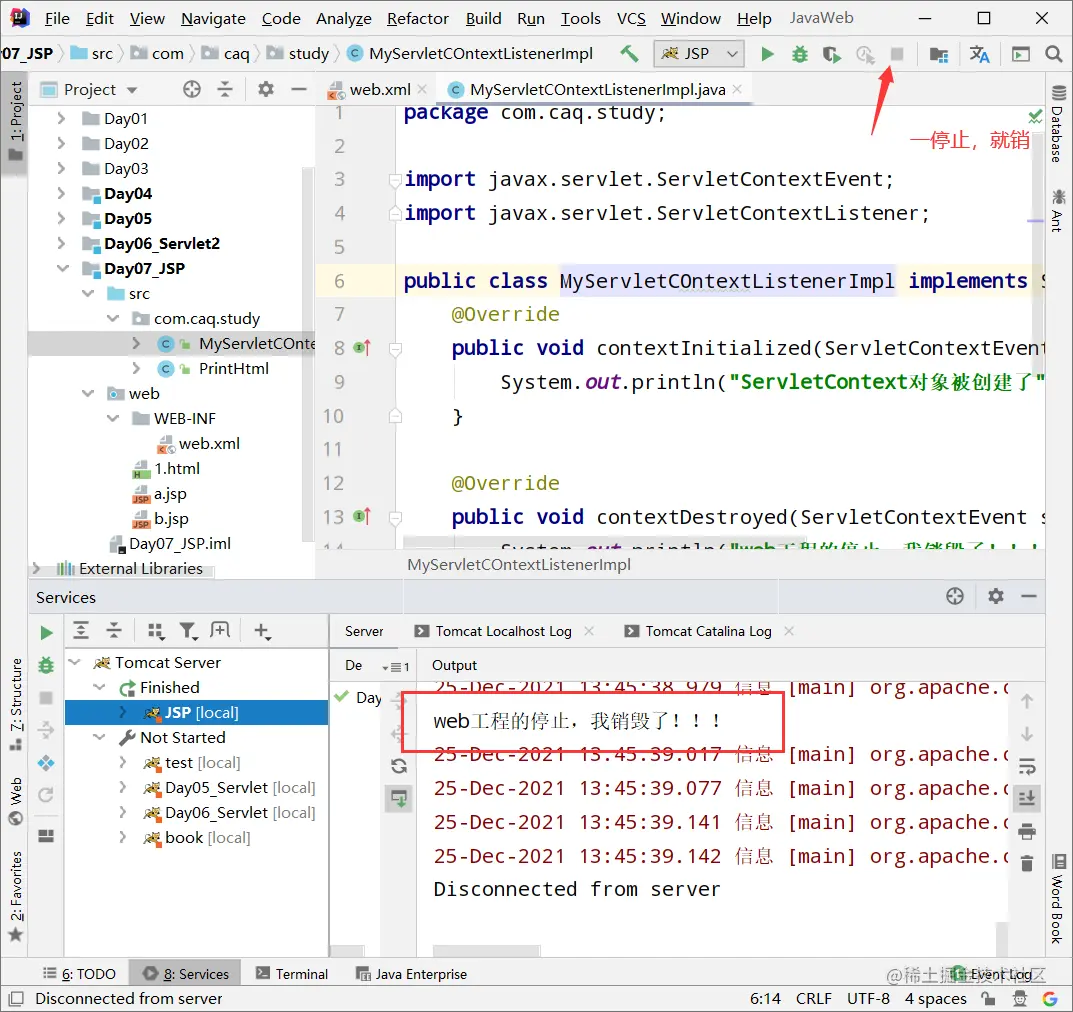The image size is (1073, 1012).
Task: Expand the Day01 folder
Action: [61, 118]
